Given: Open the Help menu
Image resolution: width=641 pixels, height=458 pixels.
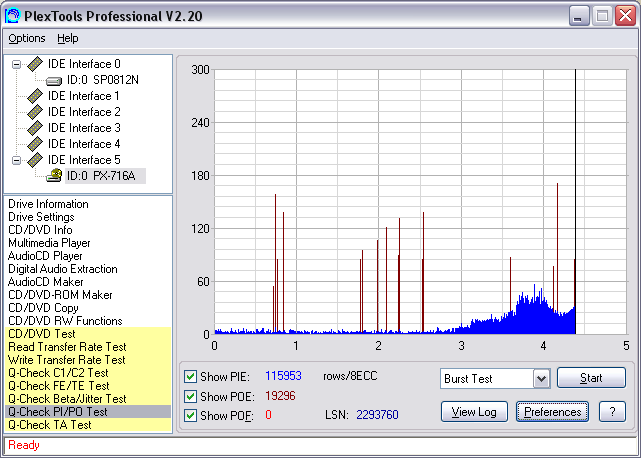Looking at the screenshot, I should [x=67, y=38].
